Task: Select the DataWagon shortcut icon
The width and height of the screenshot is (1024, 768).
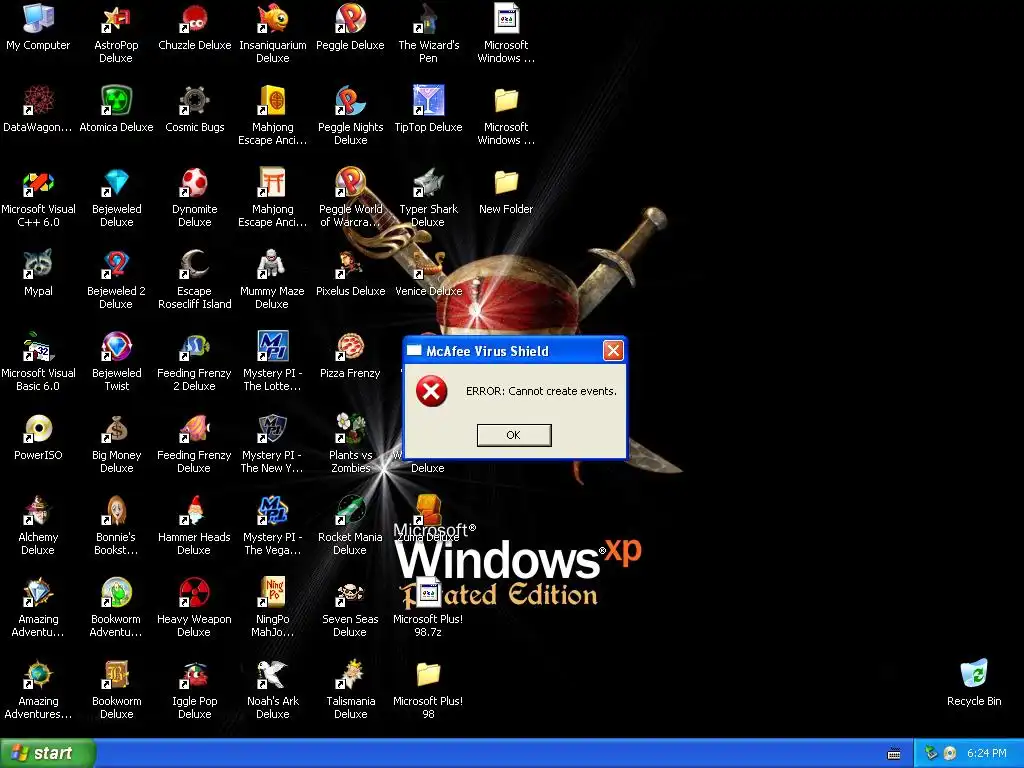Action: point(38,101)
